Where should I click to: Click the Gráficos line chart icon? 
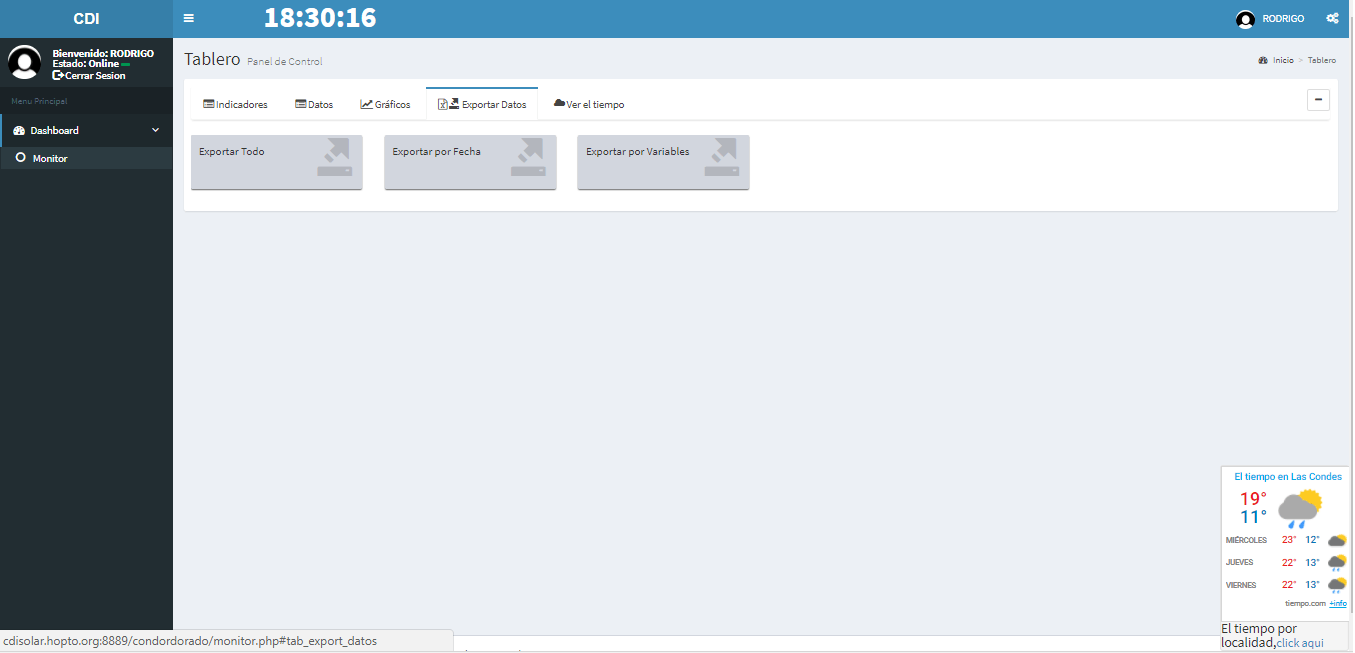point(367,104)
